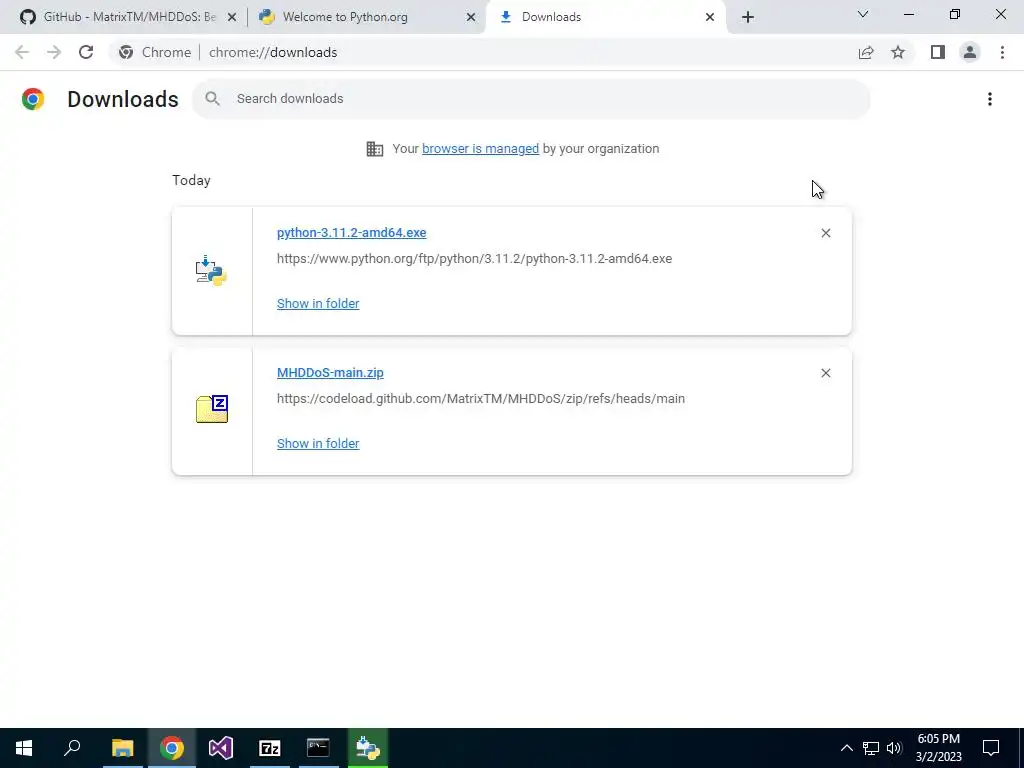Open the Command Prompt taskbar icon
Image resolution: width=1024 pixels, height=768 pixels.
(319, 748)
